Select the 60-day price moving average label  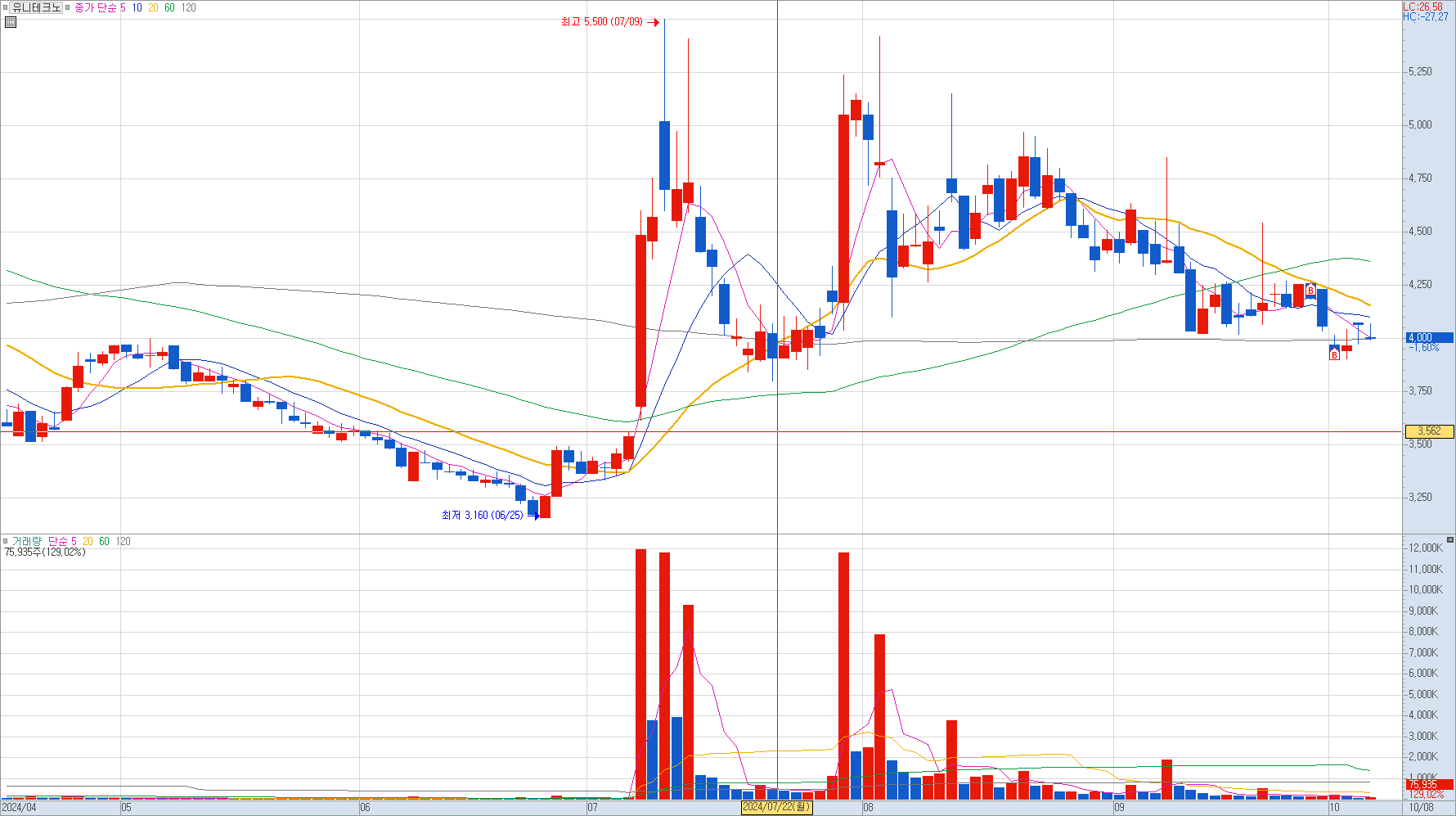(169, 7)
